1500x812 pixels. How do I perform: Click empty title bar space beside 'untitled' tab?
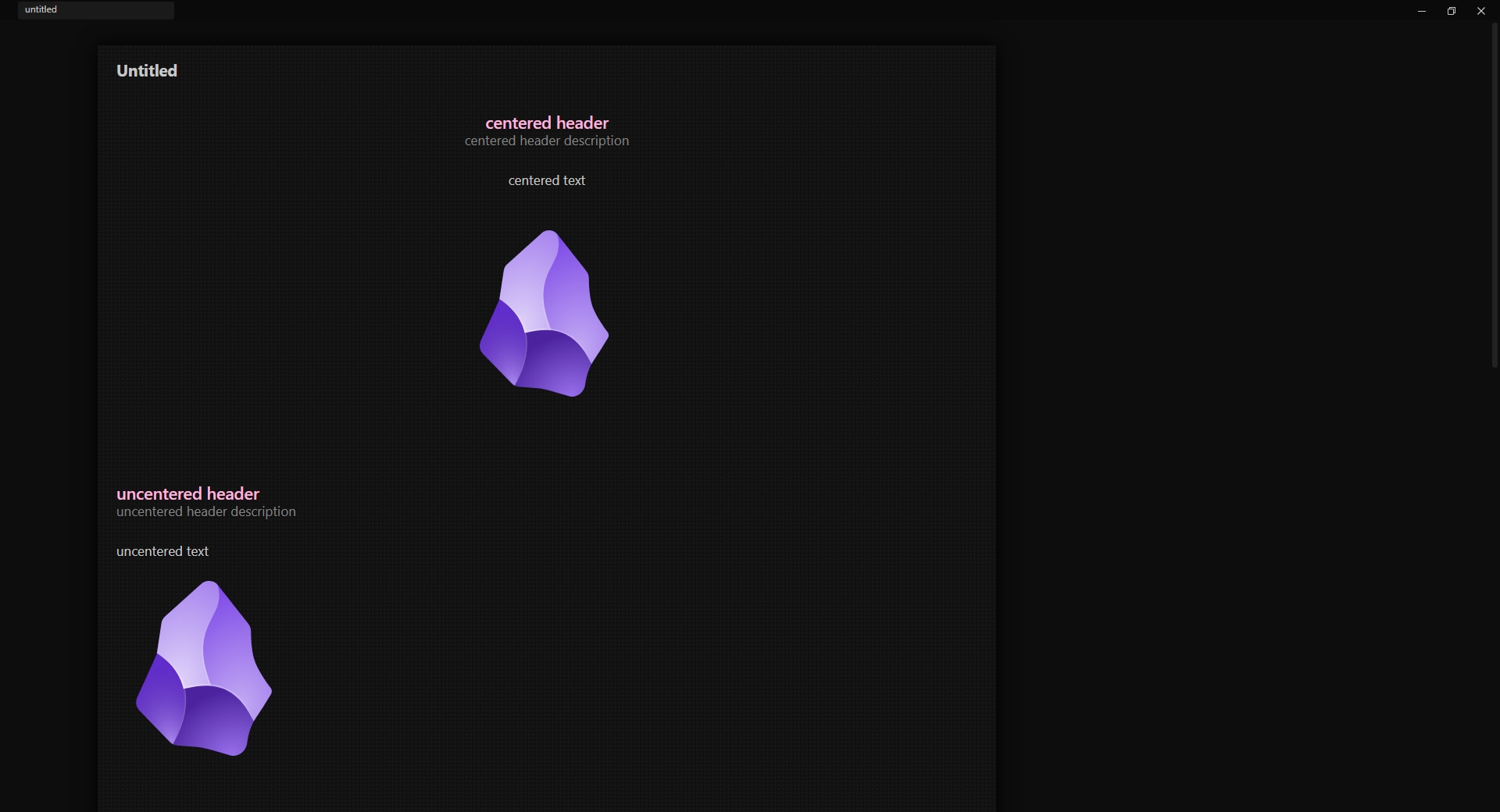[x=703, y=11]
